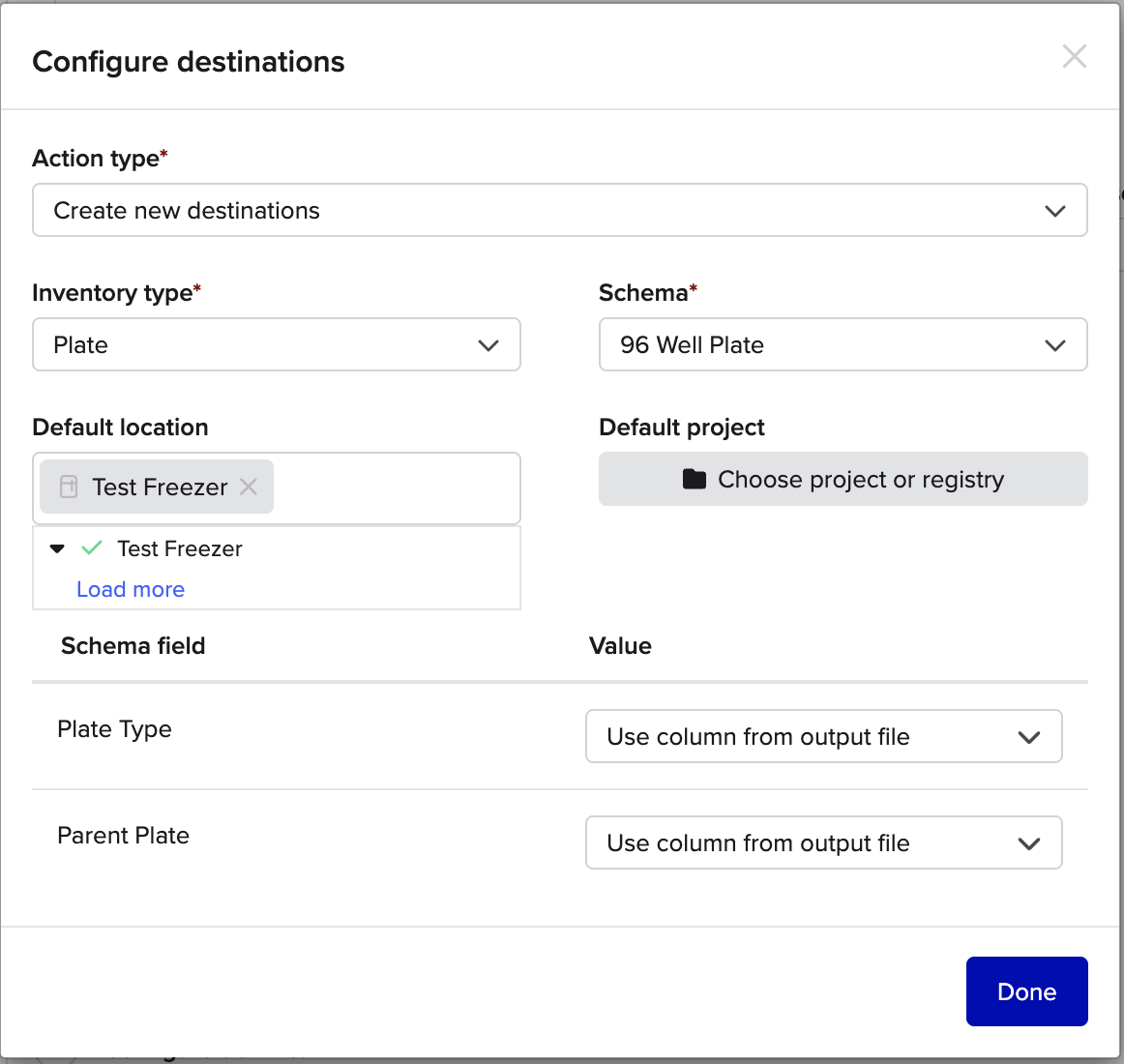
Task: Click the freezer icon in the location chip
Action: (69, 487)
